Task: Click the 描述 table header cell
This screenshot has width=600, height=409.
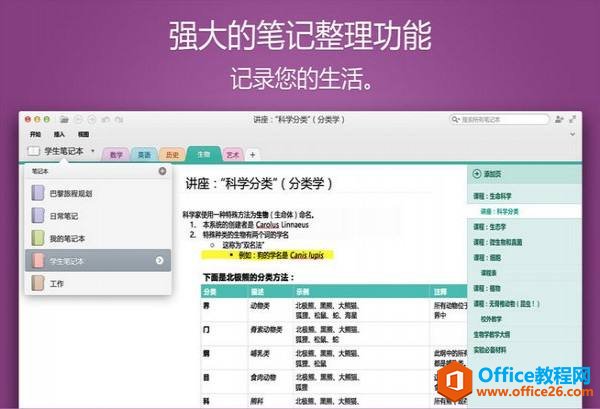Action: 271,292
